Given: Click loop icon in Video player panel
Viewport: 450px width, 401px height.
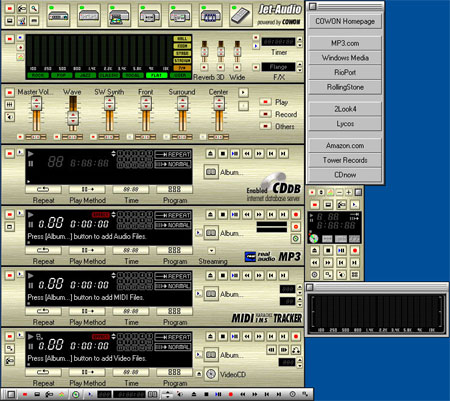Looking at the screenshot, I should point(295,350).
